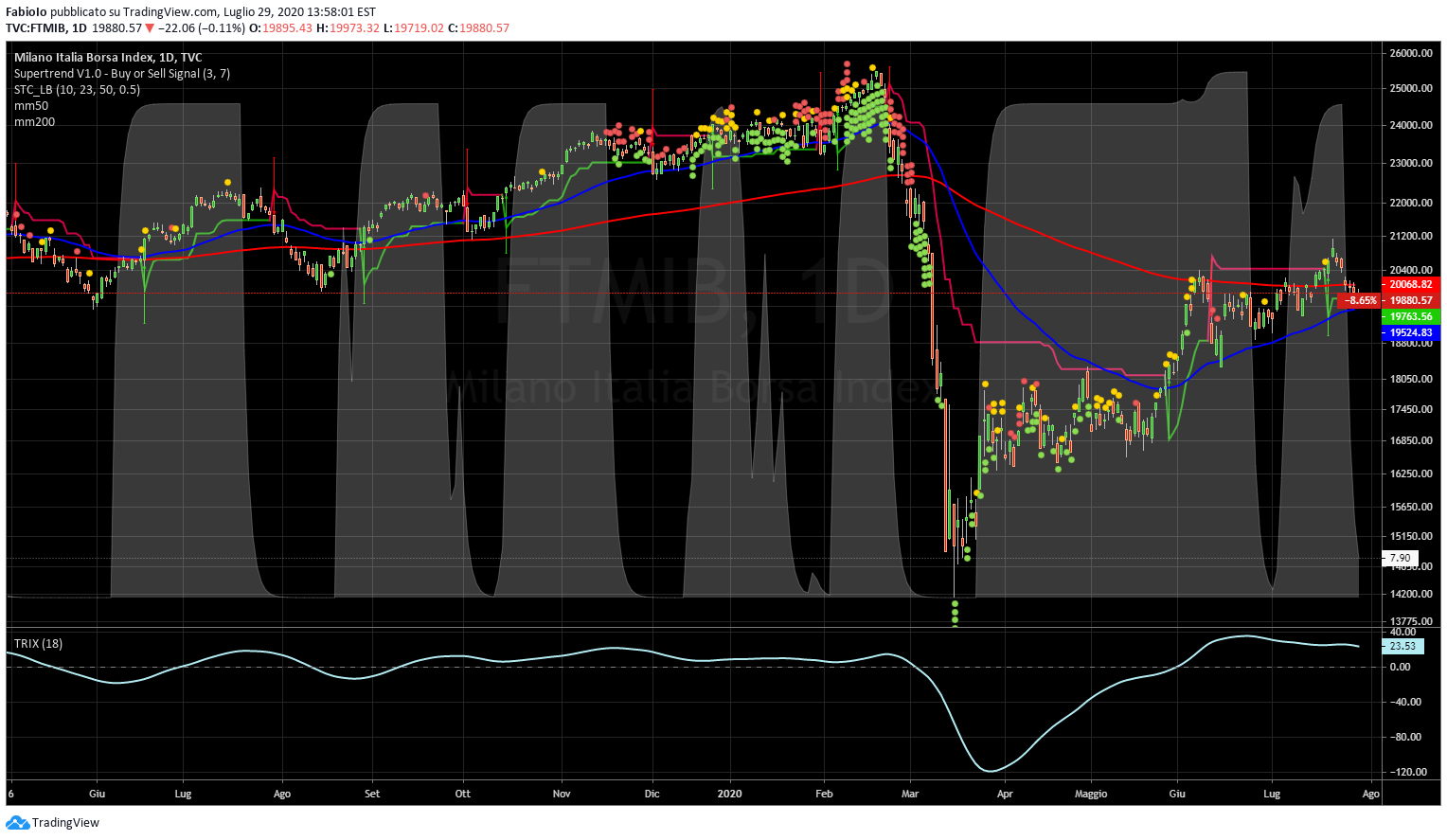
Task: Click the high value H:19973.32
Action: pyautogui.click(x=348, y=28)
